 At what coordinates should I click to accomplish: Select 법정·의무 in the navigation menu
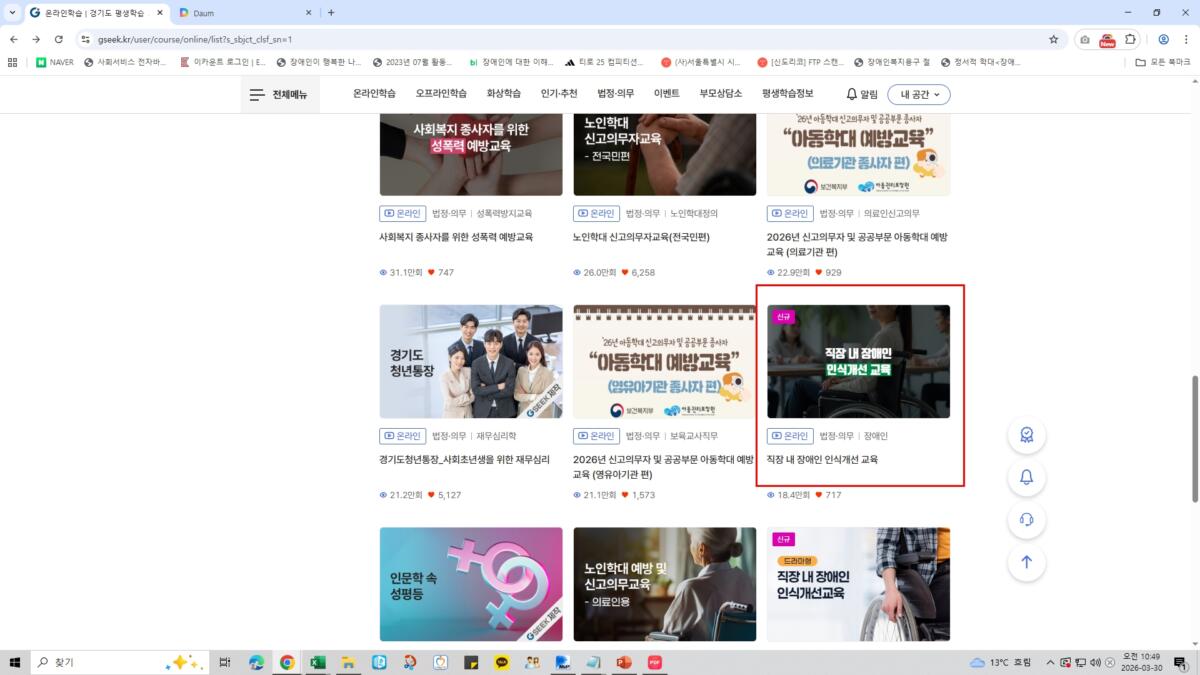click(615, 93)
